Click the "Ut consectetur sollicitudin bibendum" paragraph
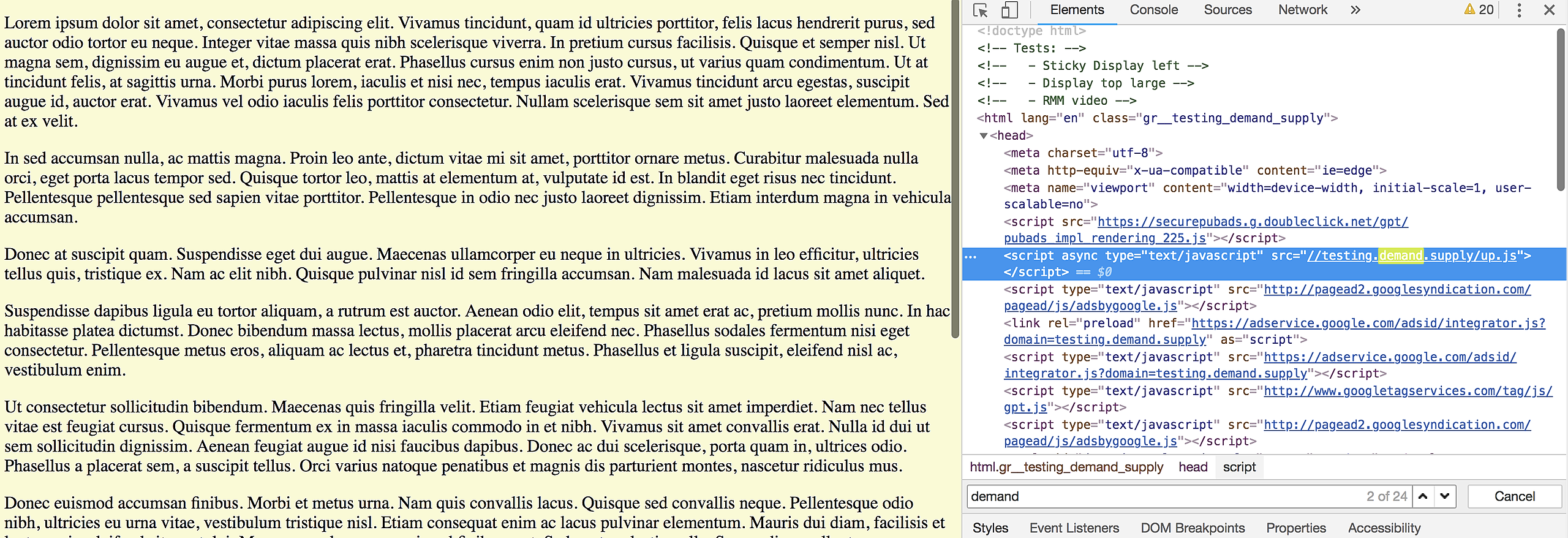 (x=467, y=436)
